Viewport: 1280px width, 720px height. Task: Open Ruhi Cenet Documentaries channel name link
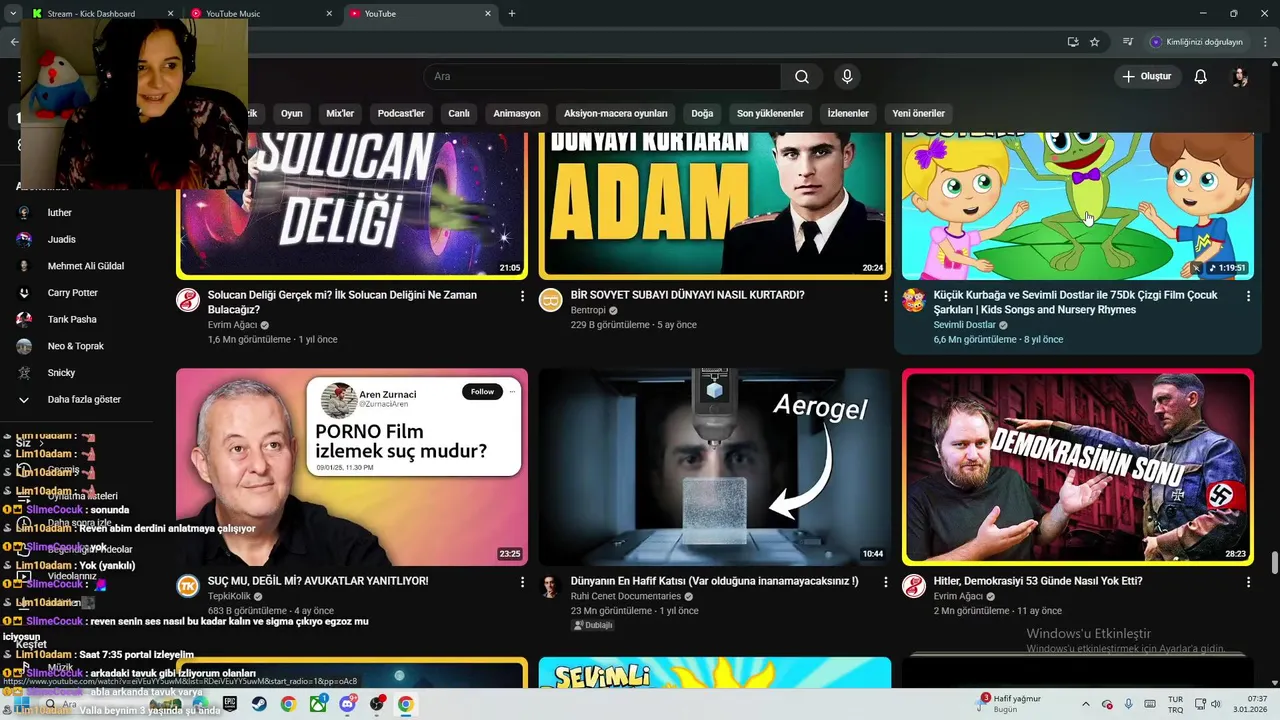[626, 596]
